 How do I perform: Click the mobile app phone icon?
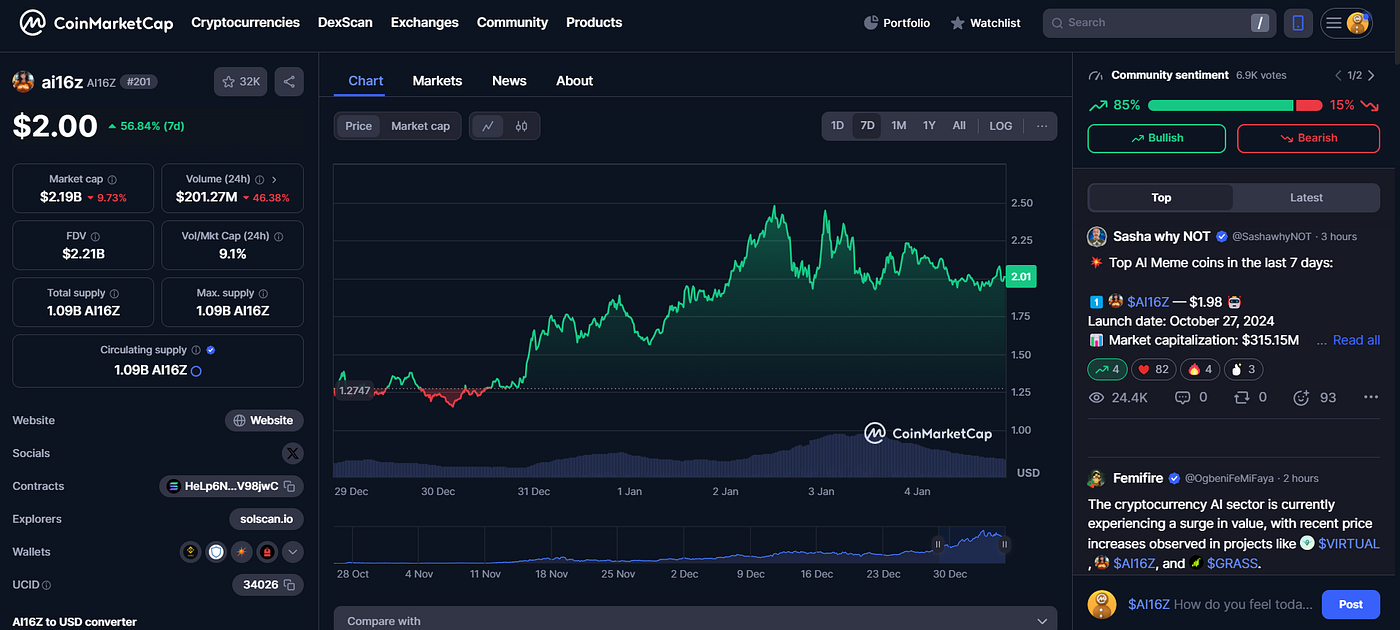[x=1298, y=23]
